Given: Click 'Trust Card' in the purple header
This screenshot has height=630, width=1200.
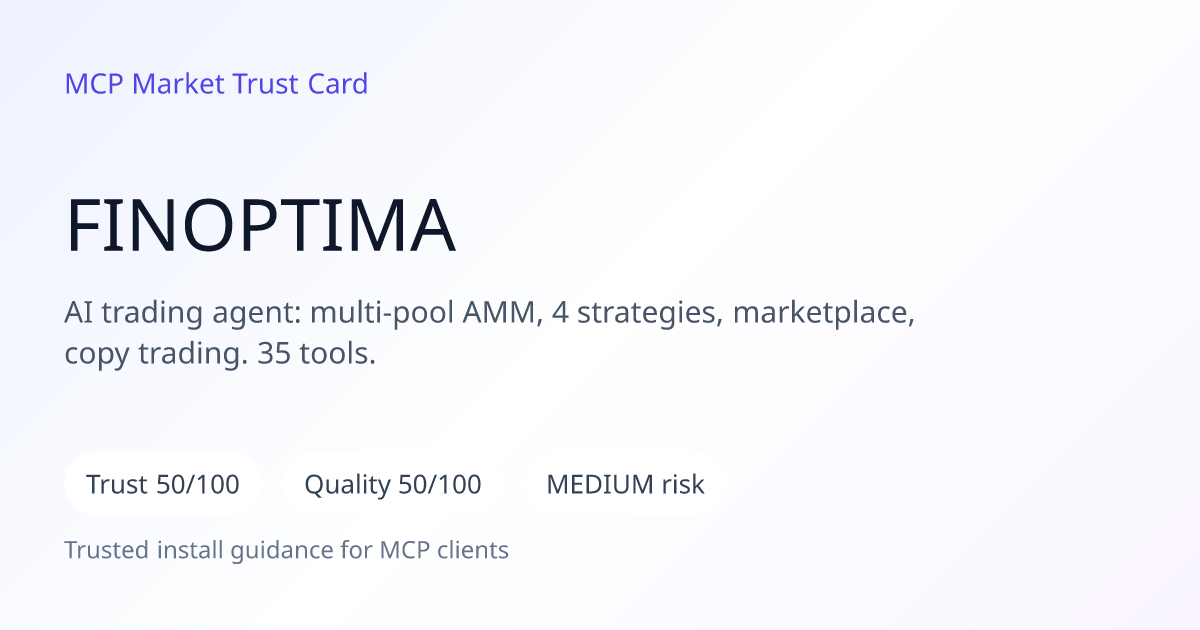Looking at the screenshot, I should [301, 84].
